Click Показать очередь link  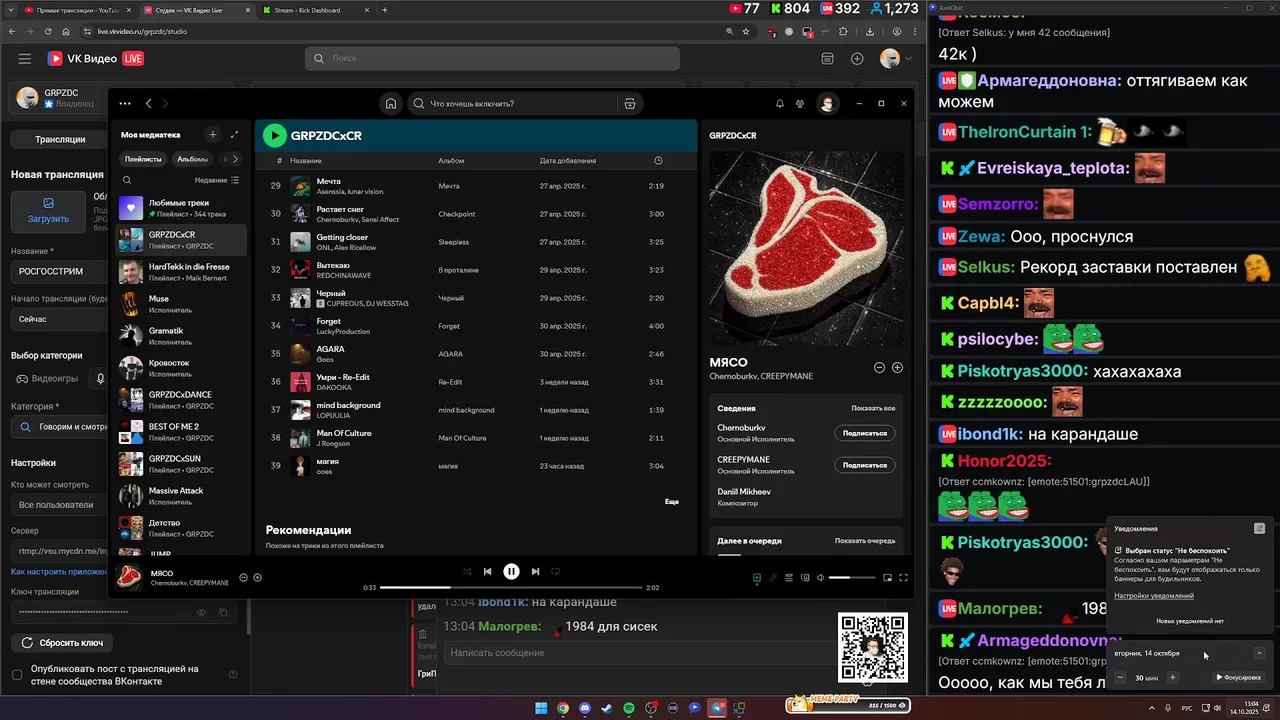[865, 540]
